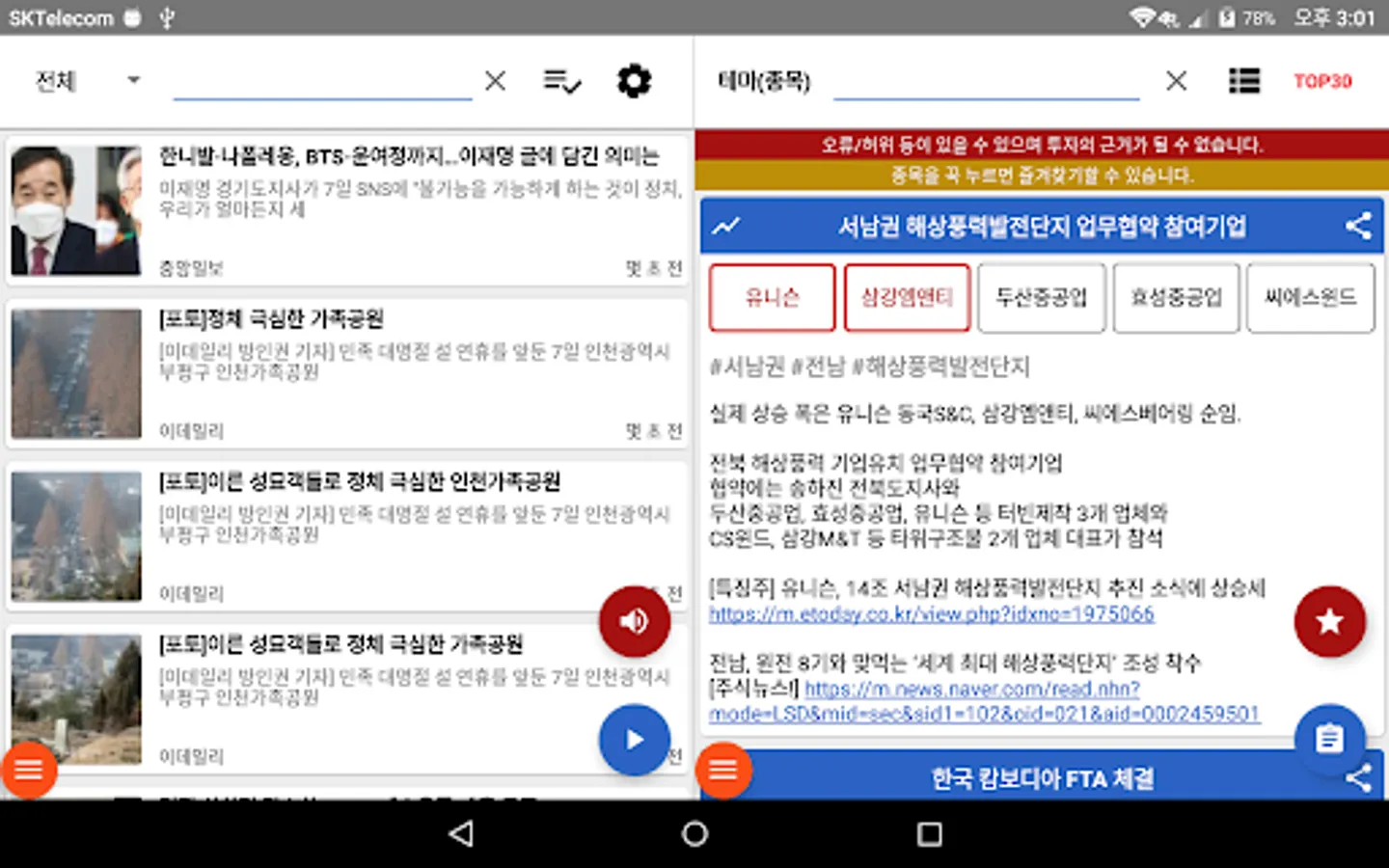Tap the blue clipboard floating button
Screen dimensions: 1389x868
1329,740
